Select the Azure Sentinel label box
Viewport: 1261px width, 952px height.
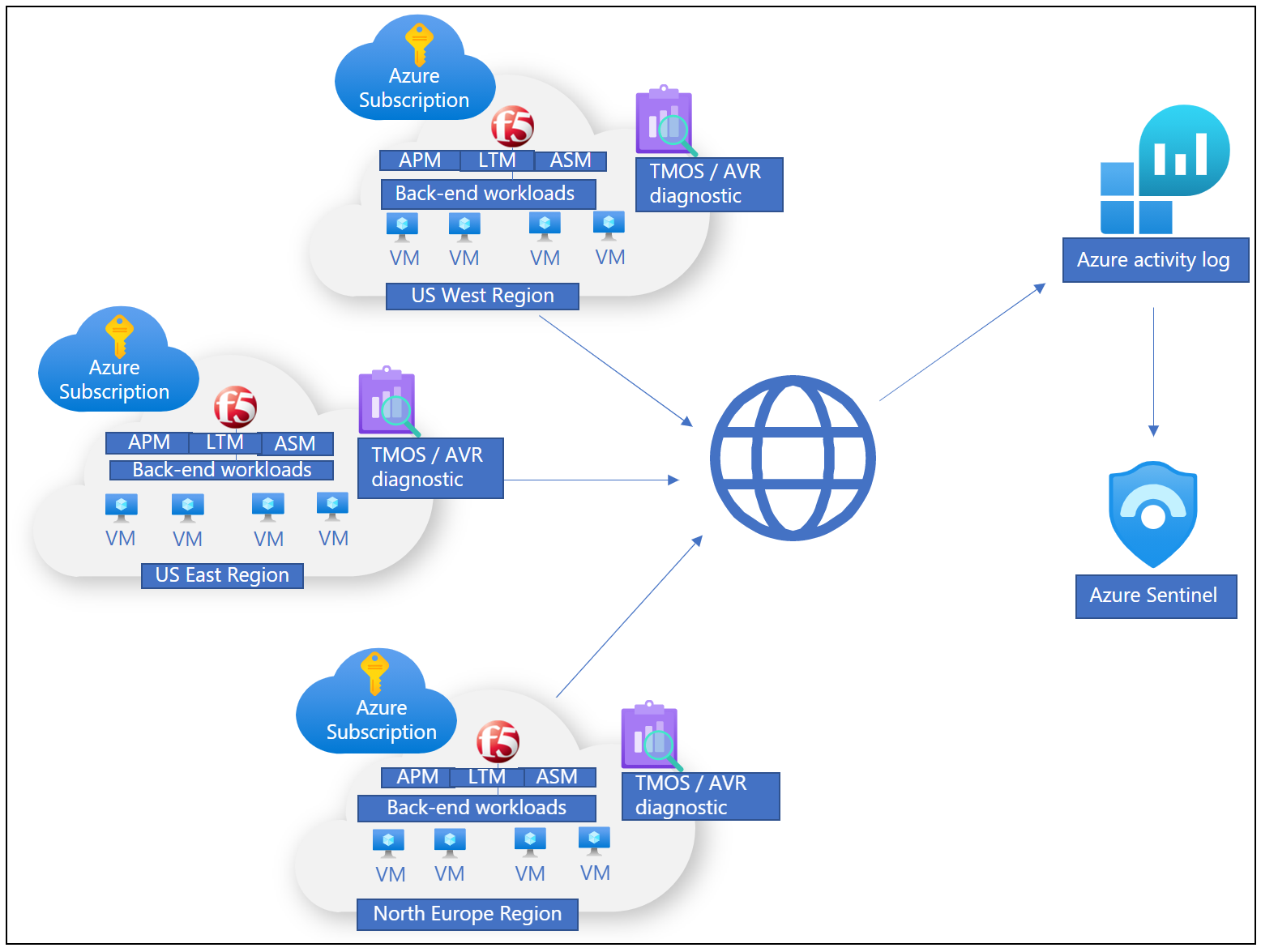1156,596
